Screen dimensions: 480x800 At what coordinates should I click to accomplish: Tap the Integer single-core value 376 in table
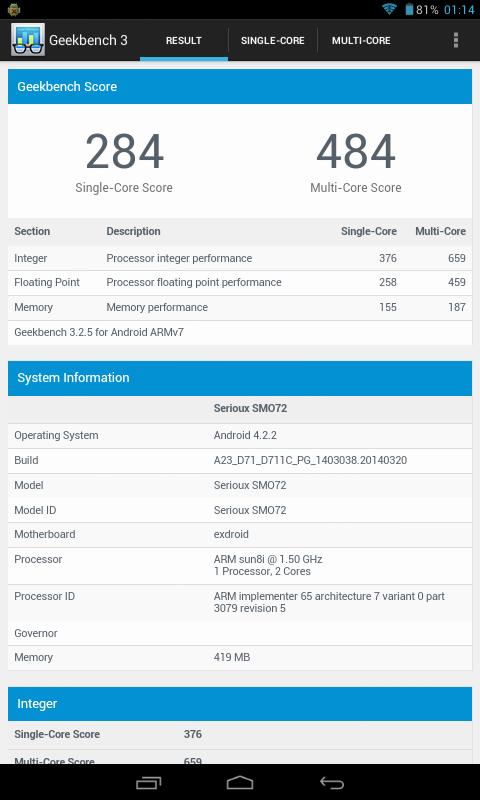388,258
